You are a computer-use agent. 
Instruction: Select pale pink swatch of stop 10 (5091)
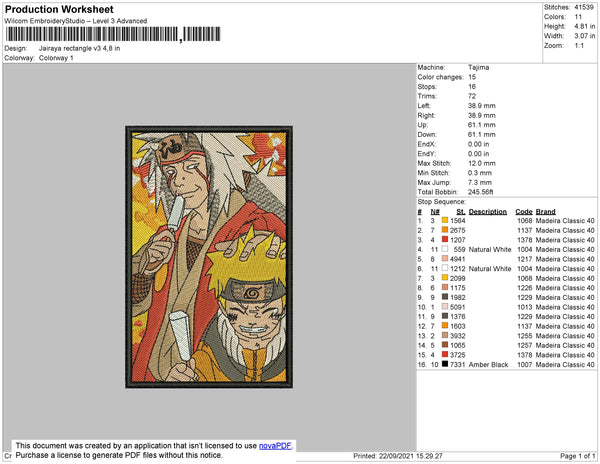[445, 307]
